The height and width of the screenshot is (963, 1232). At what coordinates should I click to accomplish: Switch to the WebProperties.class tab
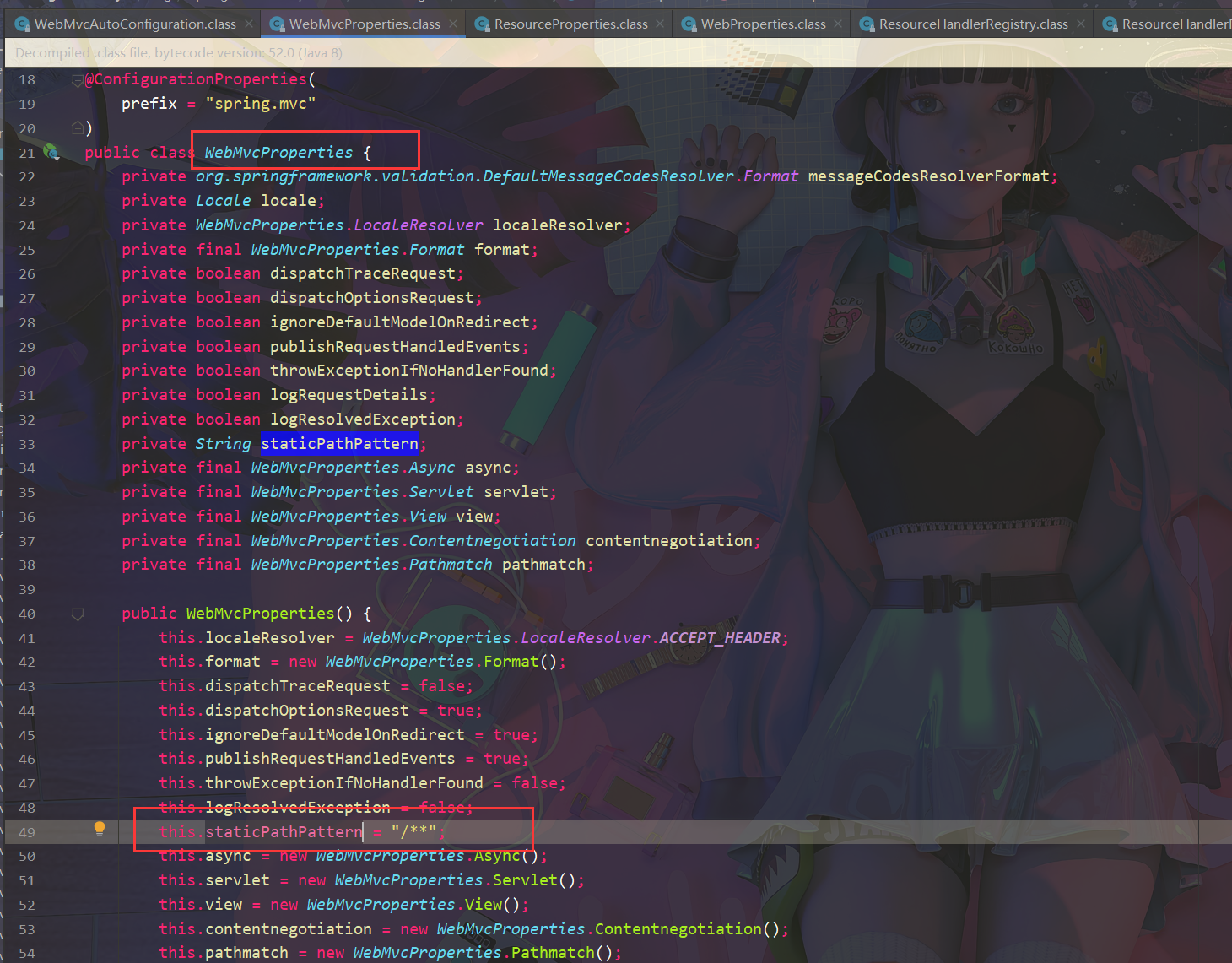(x=763, y=24)
